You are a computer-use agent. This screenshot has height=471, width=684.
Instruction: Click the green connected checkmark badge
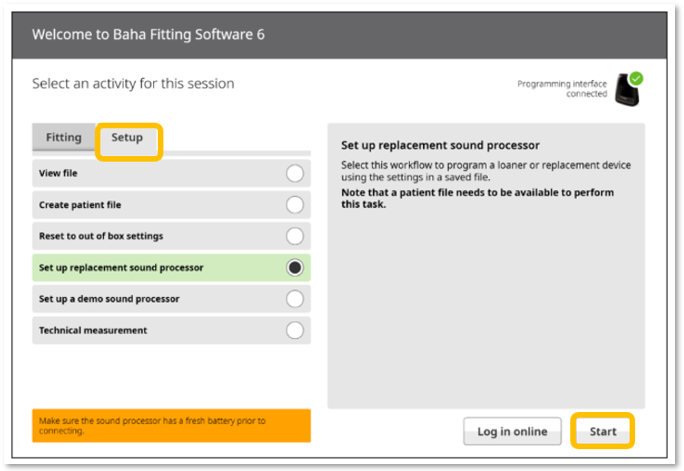coord(636,78)
